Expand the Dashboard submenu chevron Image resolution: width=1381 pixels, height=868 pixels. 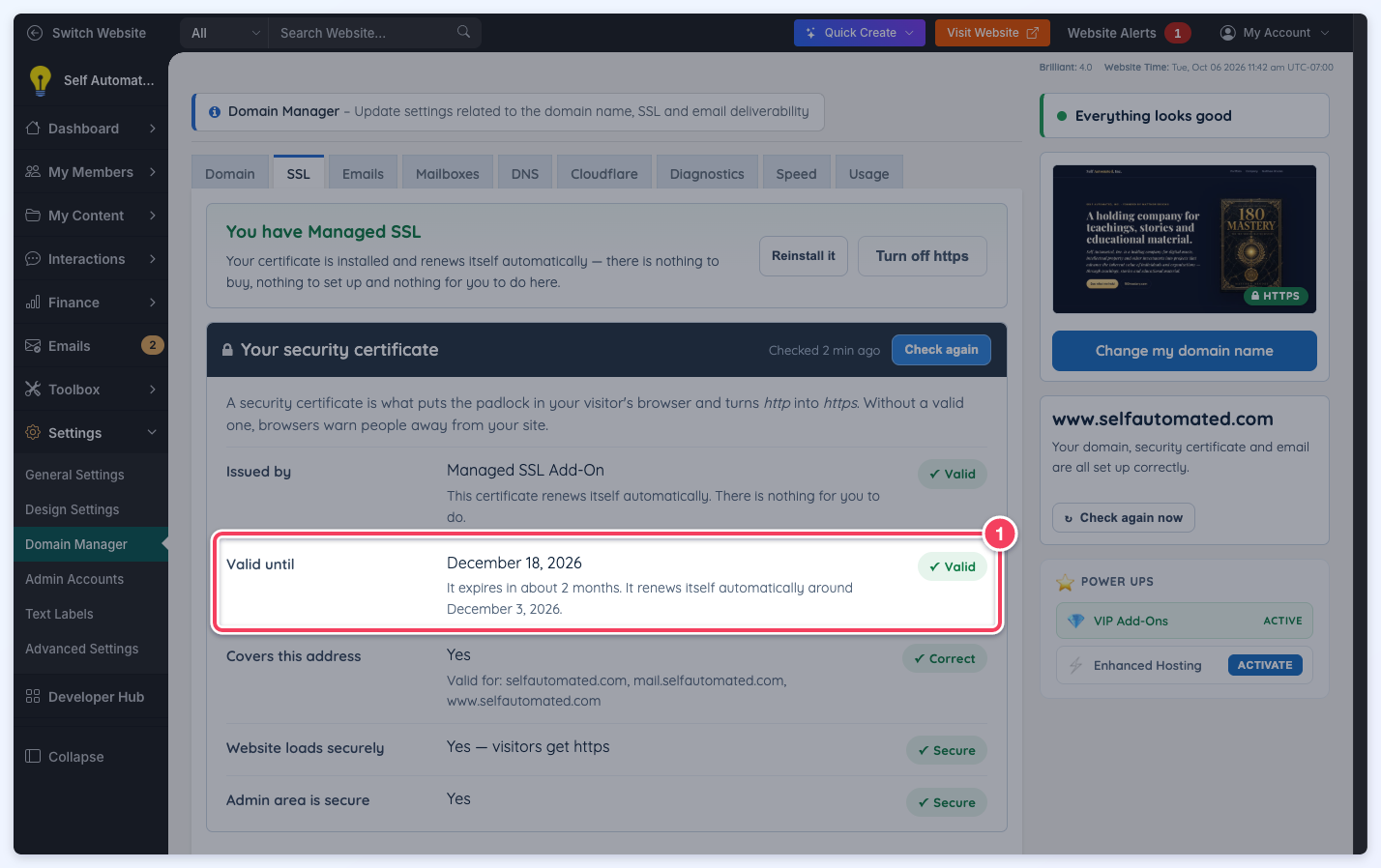[153, 129]
